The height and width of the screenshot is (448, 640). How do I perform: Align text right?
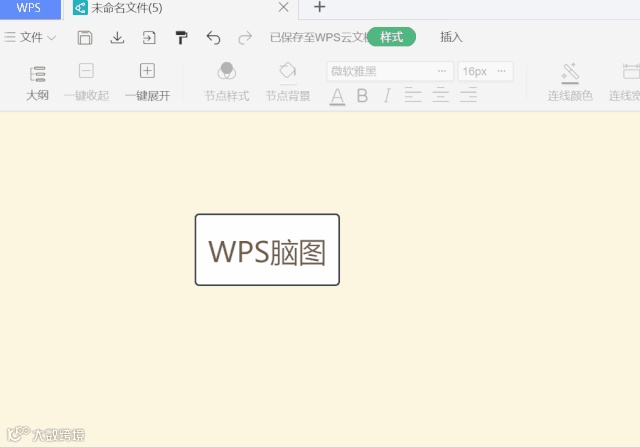(468, 96)
